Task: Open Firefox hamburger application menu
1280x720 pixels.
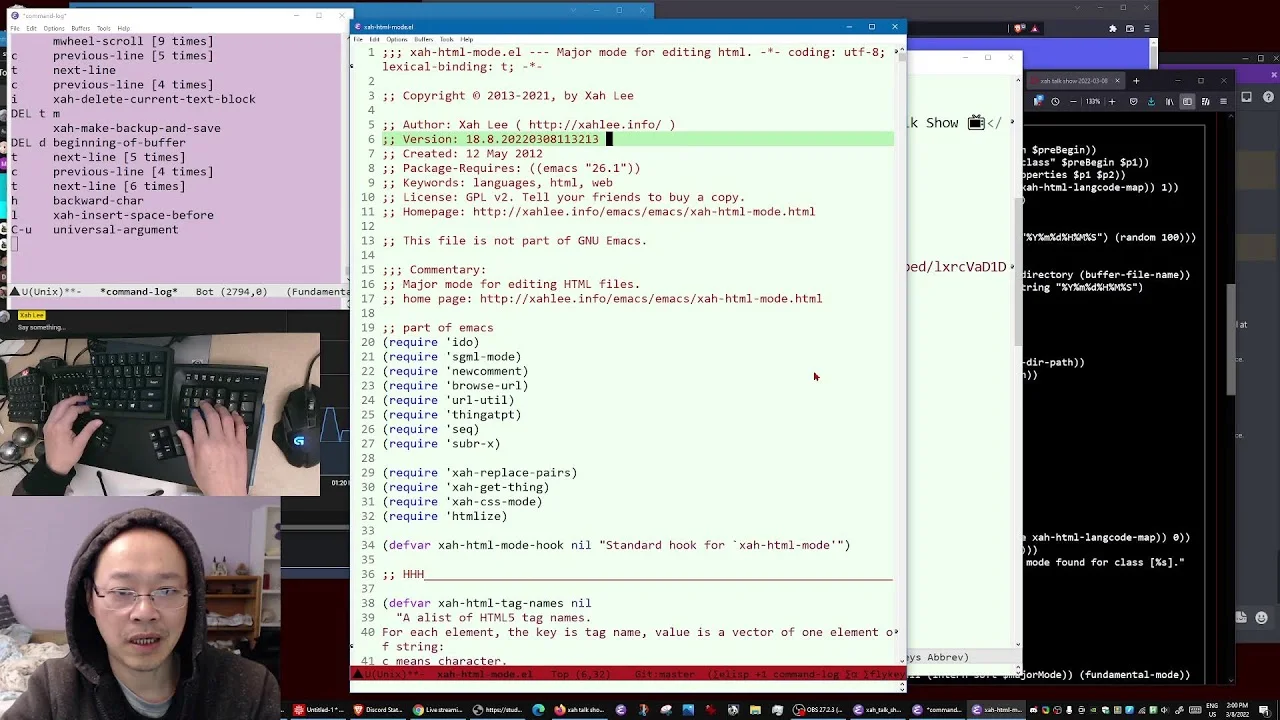Action: (1223, 101)
